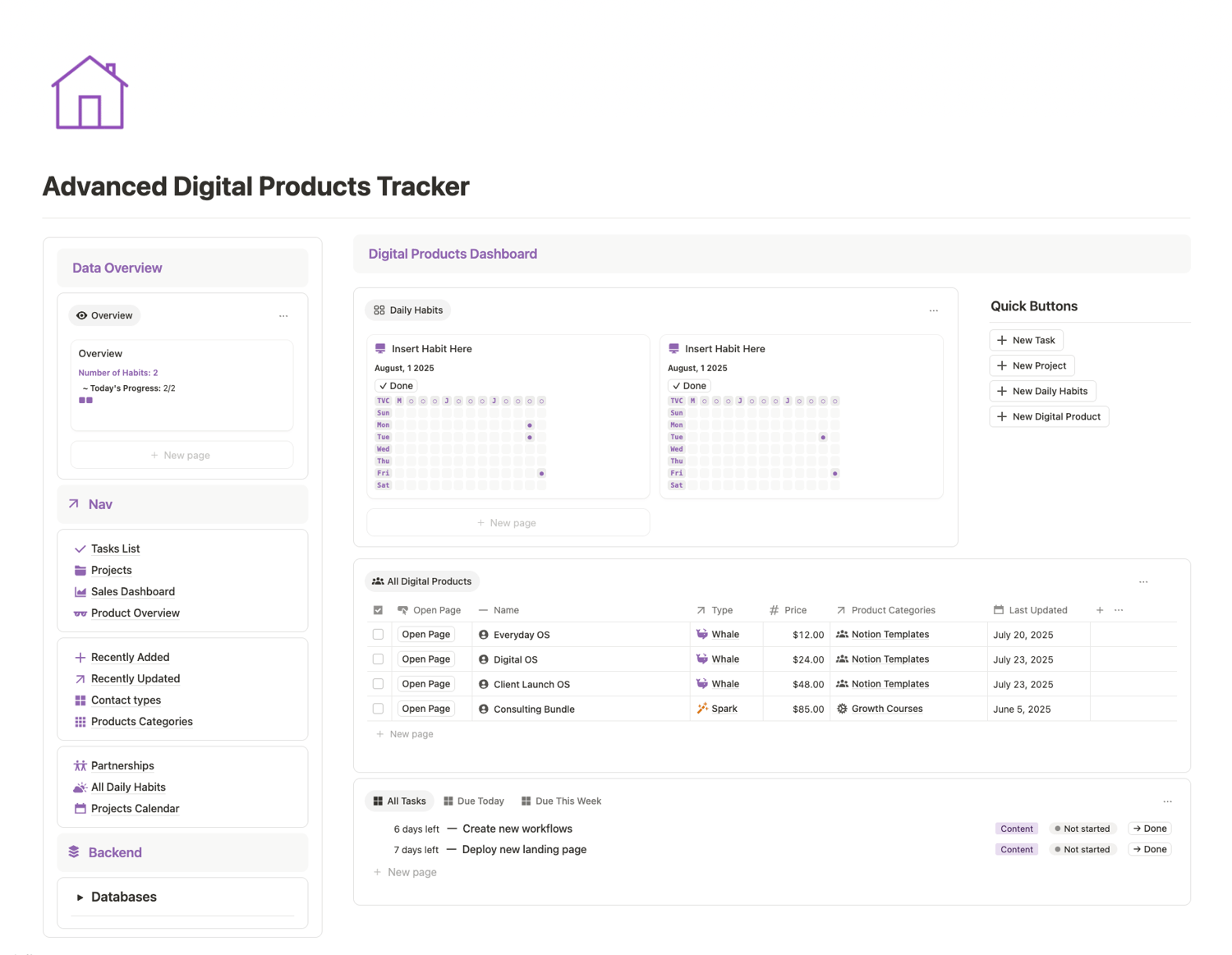Image resolution: width=1232 pixels, height=955 pixels.
Task: Open the Daily Habits options menu
Action: (x=933, y=311)
